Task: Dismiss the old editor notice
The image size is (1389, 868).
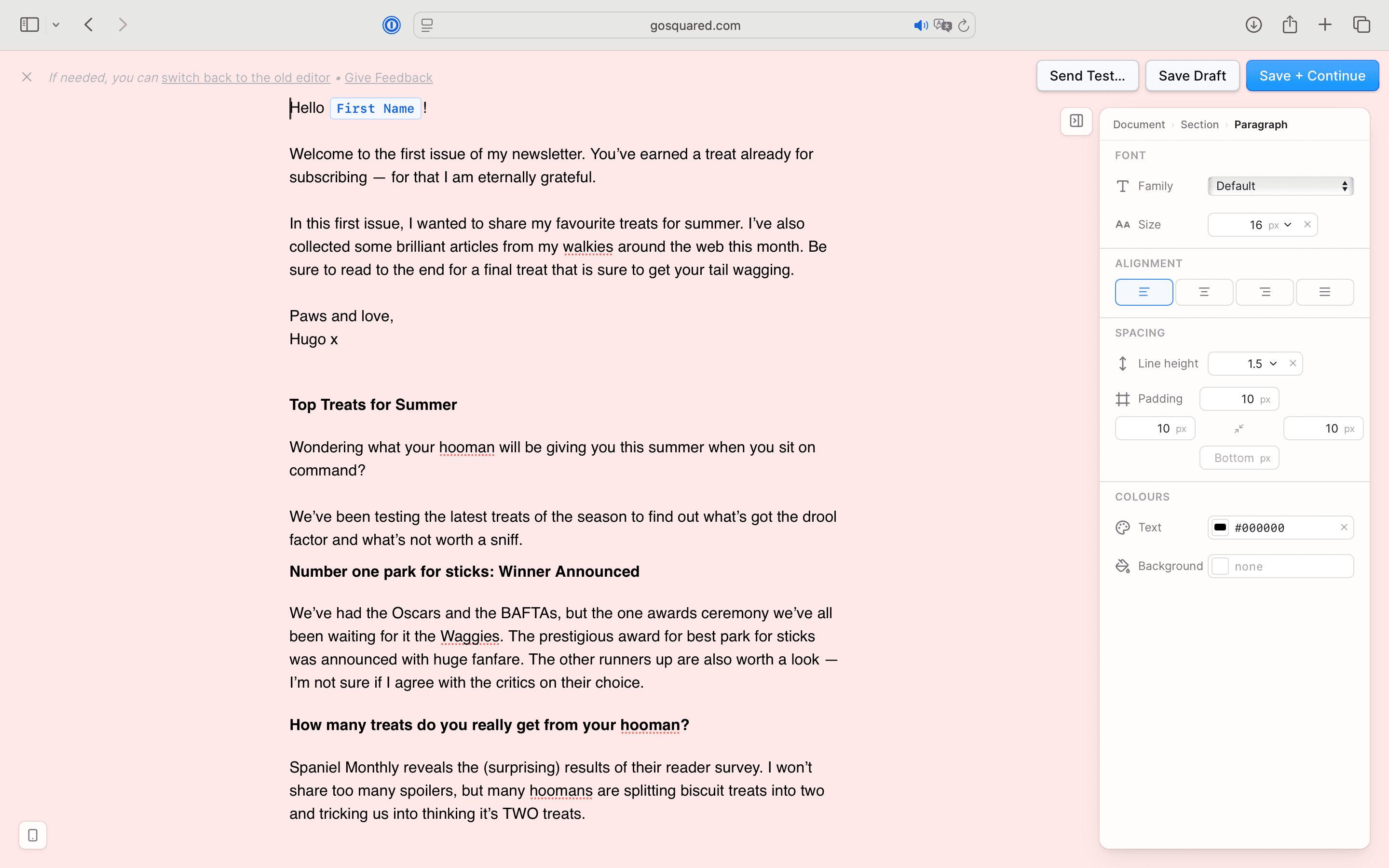Action: click(x=27, y=77)
